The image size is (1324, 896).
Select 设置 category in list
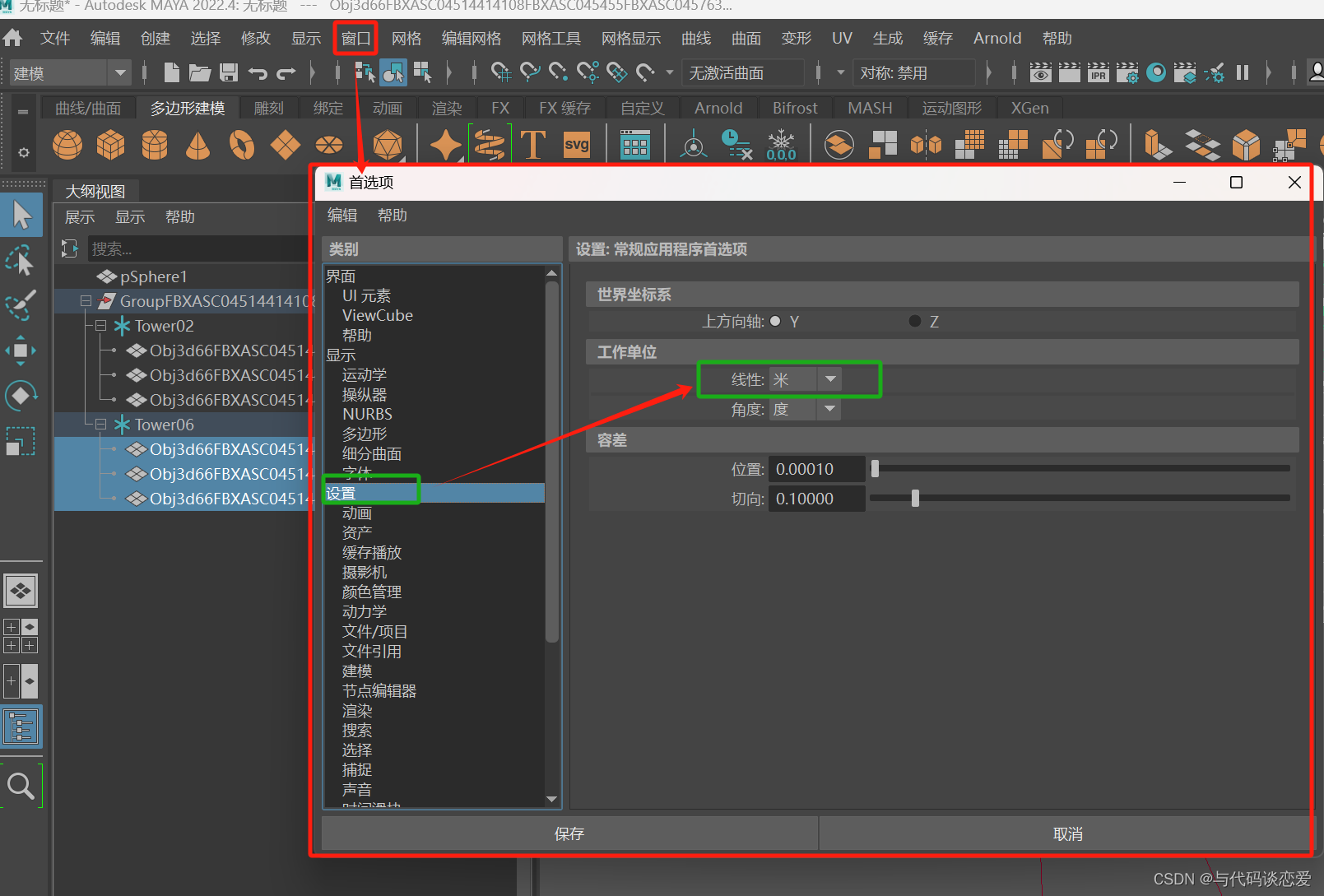(434, 494)
